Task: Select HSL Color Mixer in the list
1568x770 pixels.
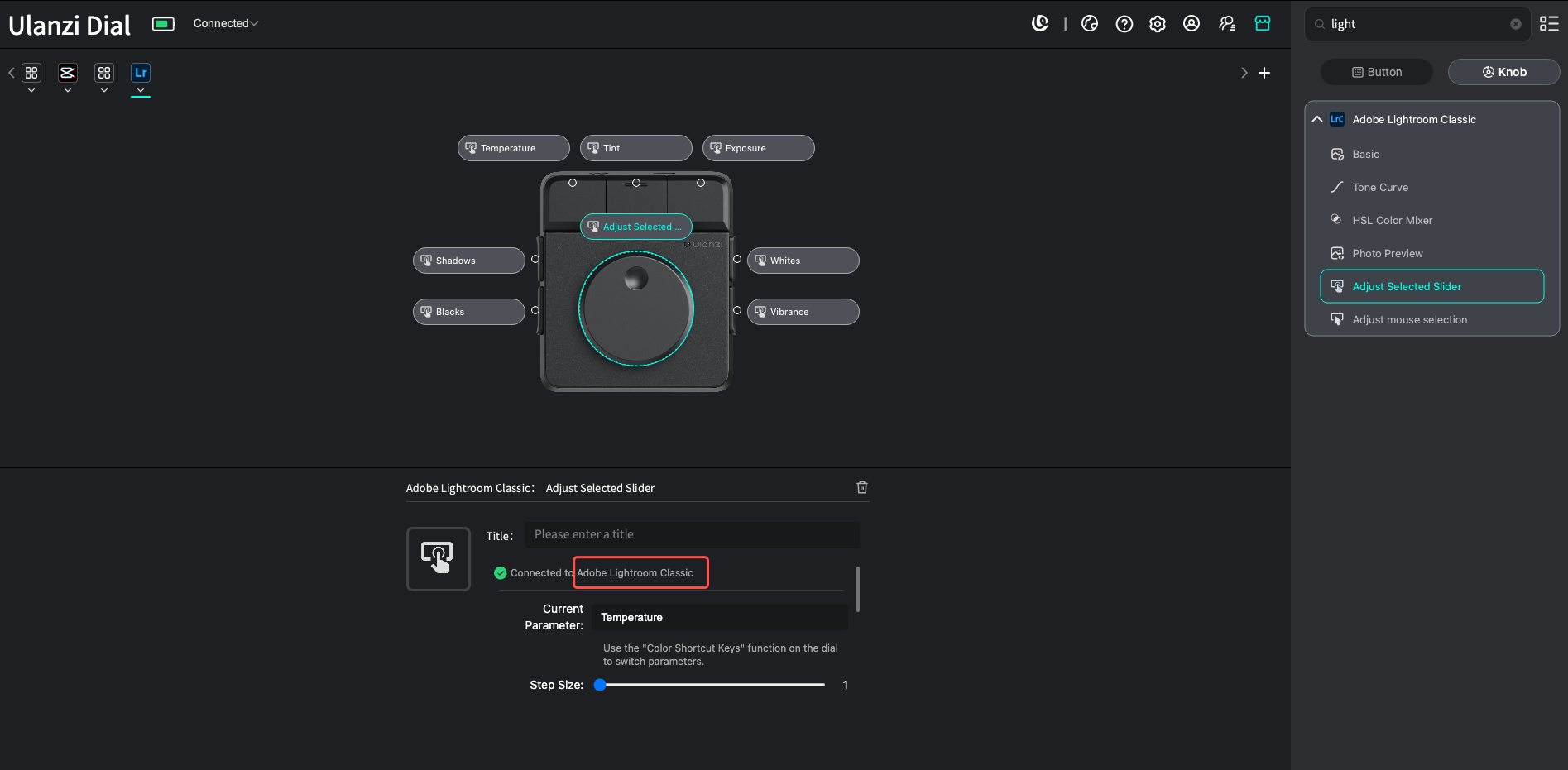Action: pos(1432,220)
